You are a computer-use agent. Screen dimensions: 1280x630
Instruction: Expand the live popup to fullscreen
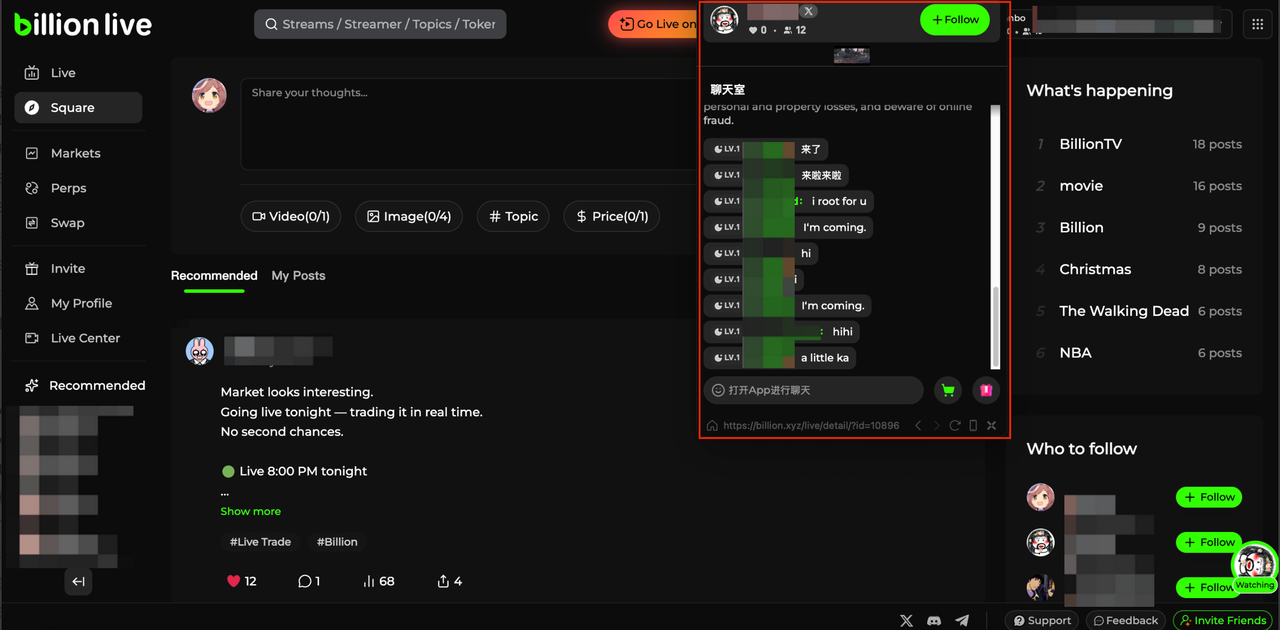coord(991,426)
